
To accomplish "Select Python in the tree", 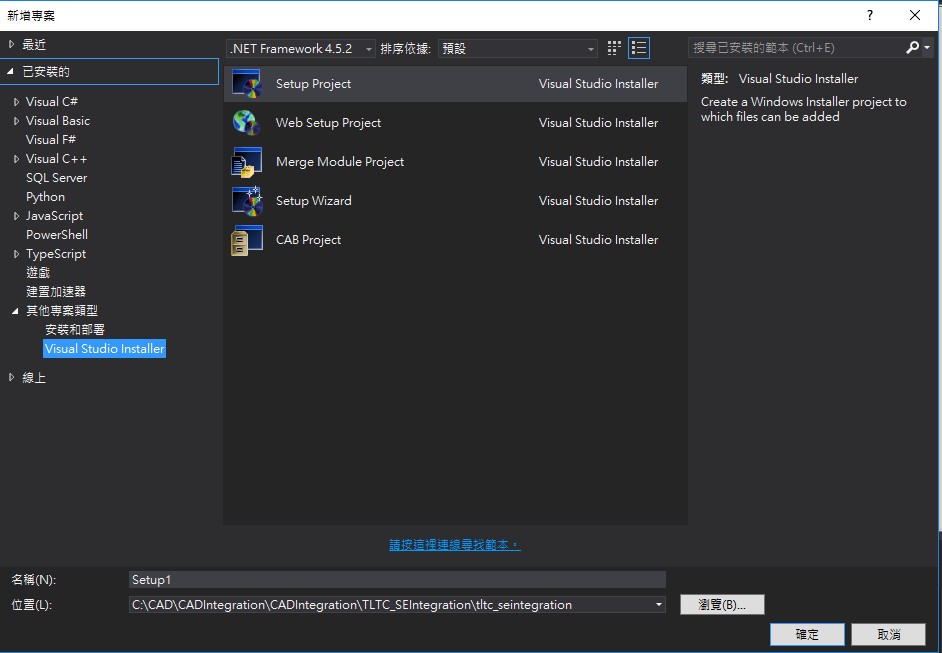I will tap(45, 197).
